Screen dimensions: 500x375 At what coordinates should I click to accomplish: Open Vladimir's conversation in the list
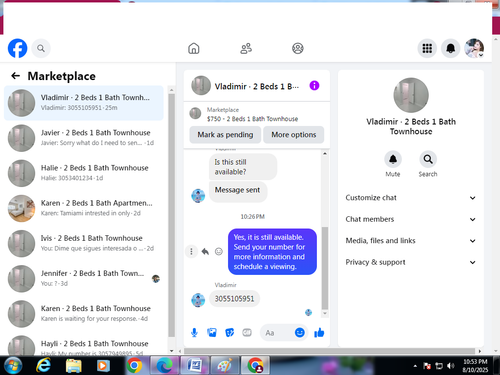[84, 103]
